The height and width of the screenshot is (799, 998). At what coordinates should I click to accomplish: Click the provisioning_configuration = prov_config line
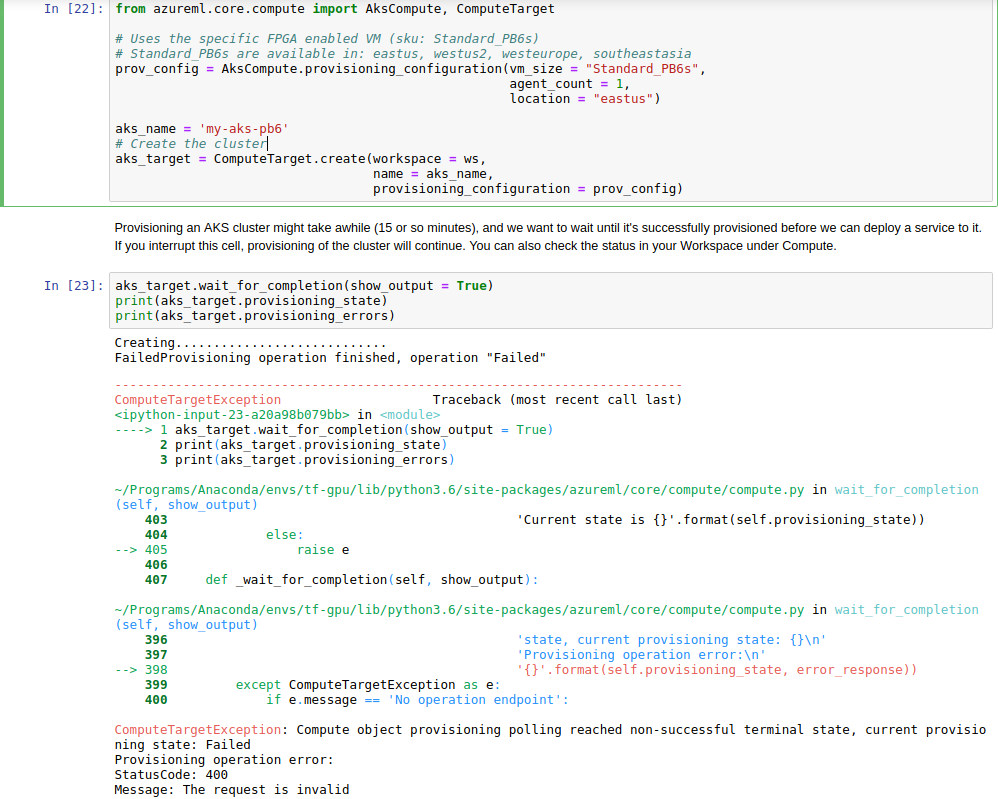tap(528, 189)
